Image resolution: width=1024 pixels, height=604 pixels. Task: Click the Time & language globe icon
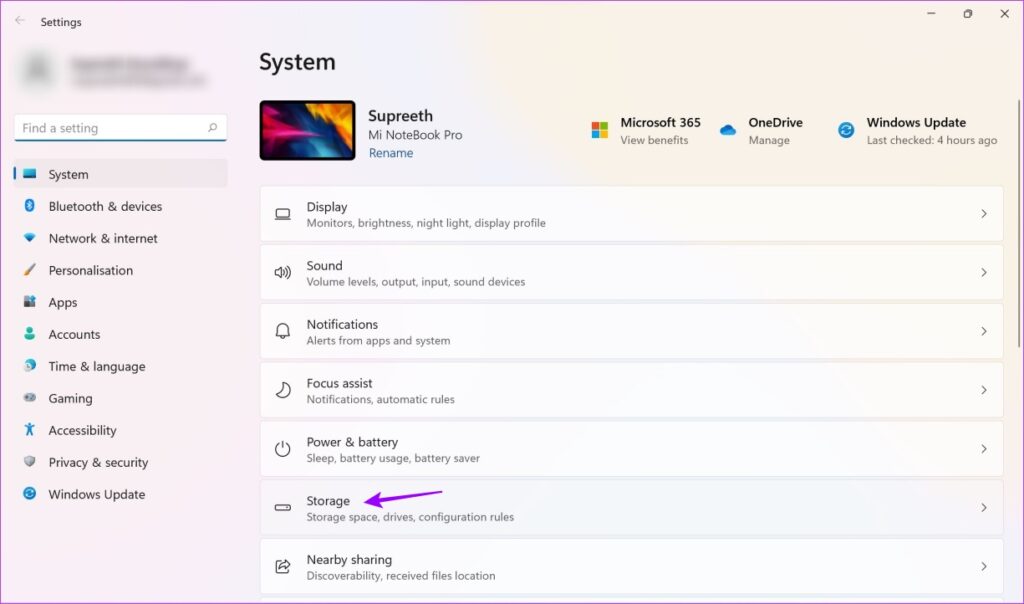coord(29,366)
